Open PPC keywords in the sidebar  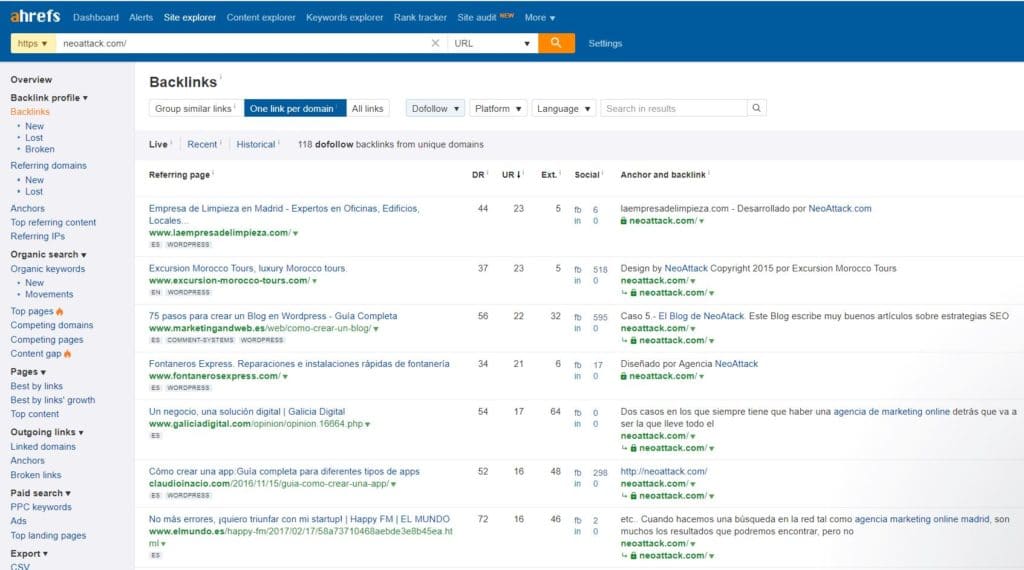[41, 507]
